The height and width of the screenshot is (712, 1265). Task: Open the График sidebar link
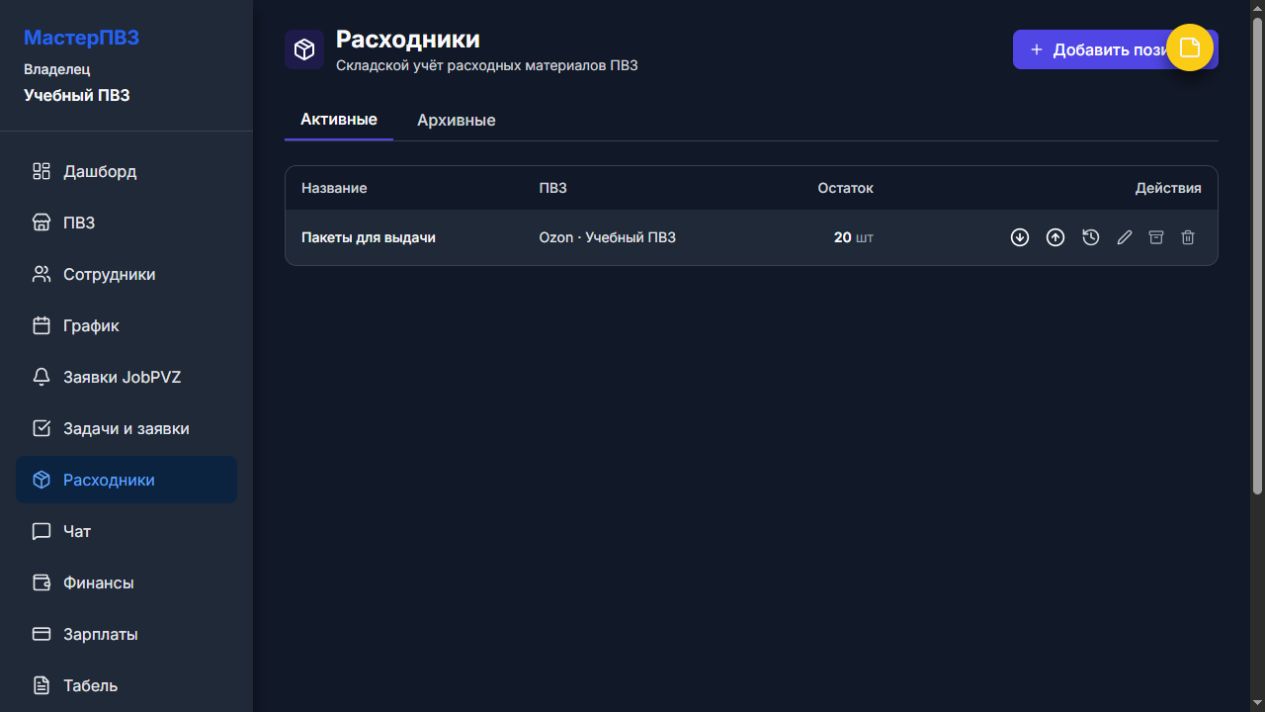pyautogui.click(x=126, y=325)
